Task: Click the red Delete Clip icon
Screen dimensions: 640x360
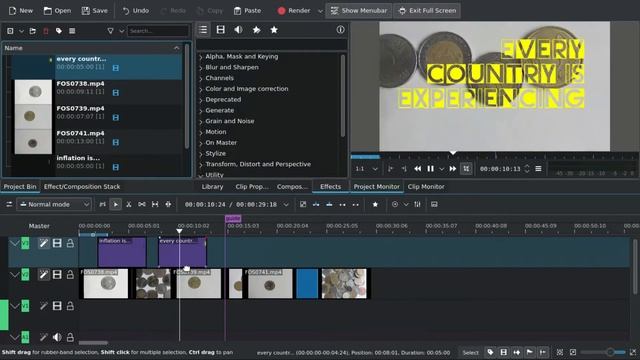Action: 46,31
